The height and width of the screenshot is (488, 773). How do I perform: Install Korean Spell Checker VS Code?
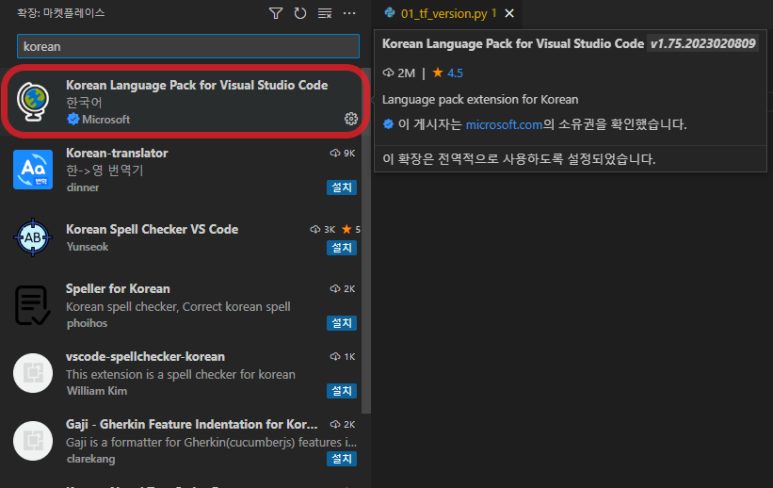coord(342,247)
